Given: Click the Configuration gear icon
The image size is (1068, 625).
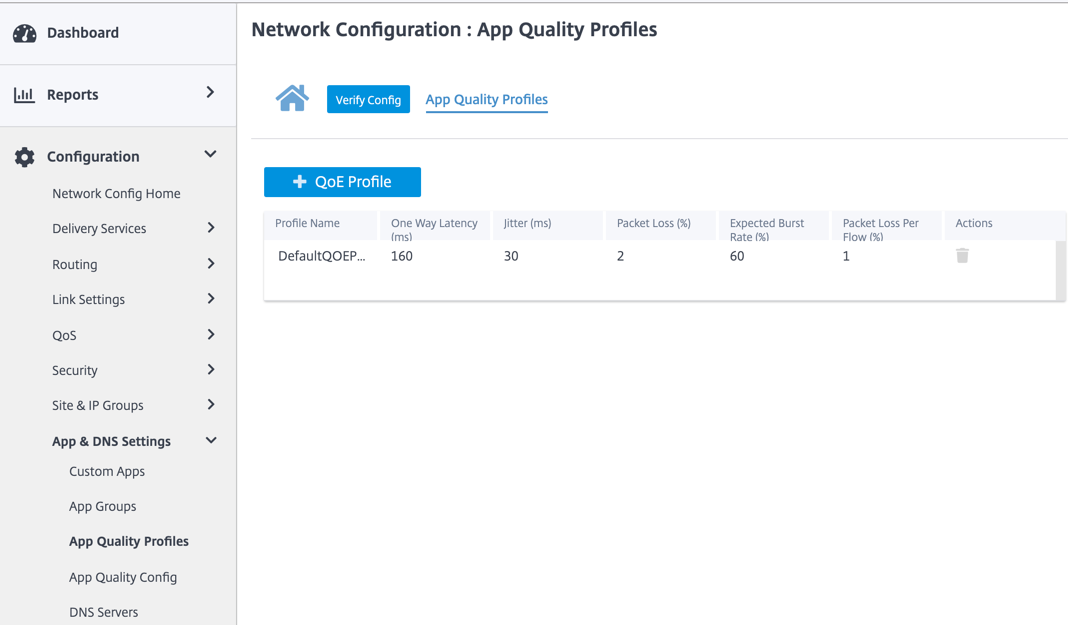Looking at the screenshot, I should (x=25, y=157).
